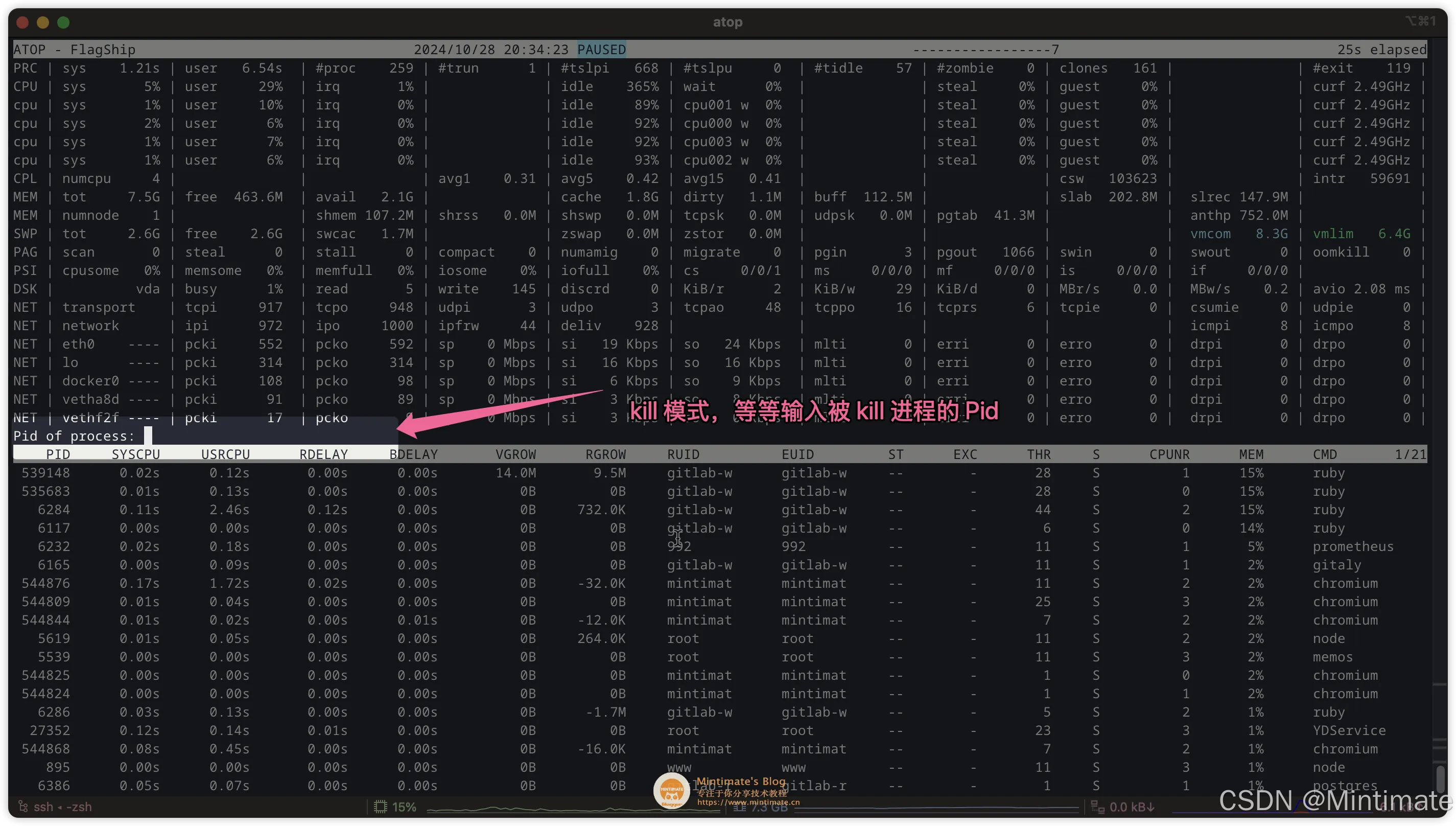1456x826 pixels.
Task: Click the Pid of process input cursor
Action: click(148, 435)
